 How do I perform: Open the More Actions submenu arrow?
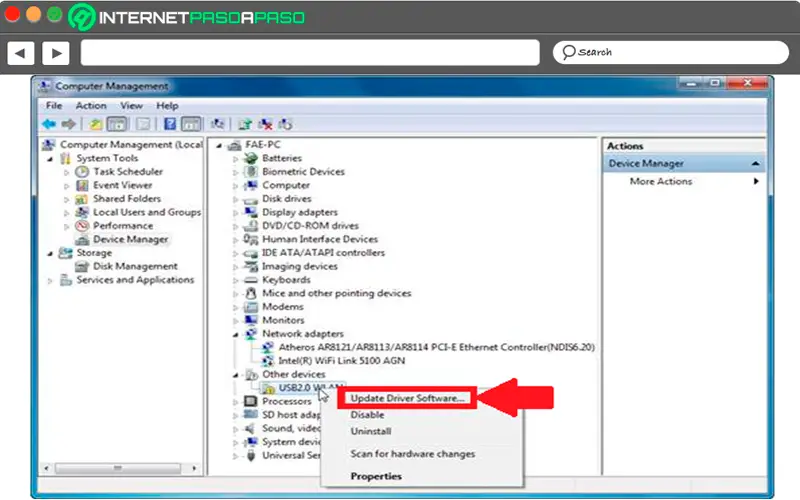[756, 181]
